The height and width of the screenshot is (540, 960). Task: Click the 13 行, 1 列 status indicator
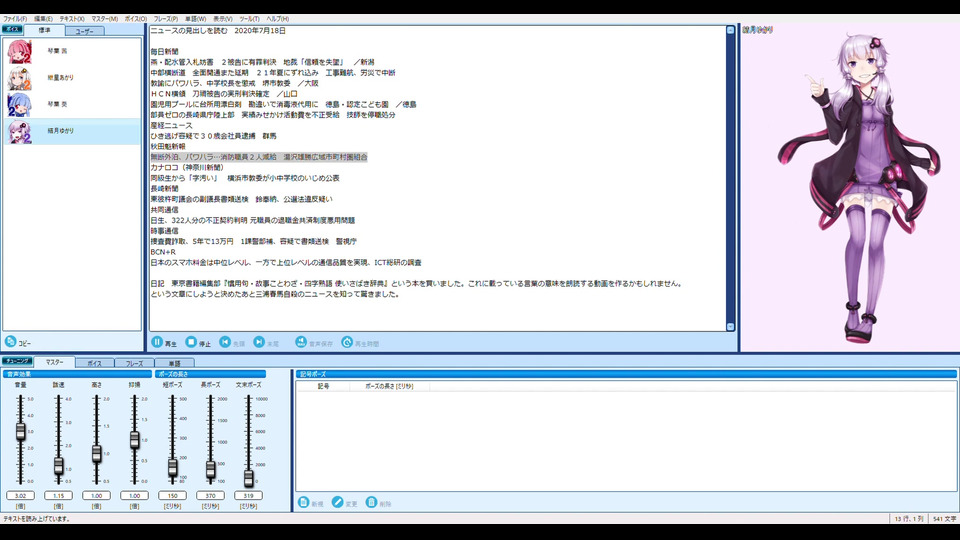coord(909,519)
